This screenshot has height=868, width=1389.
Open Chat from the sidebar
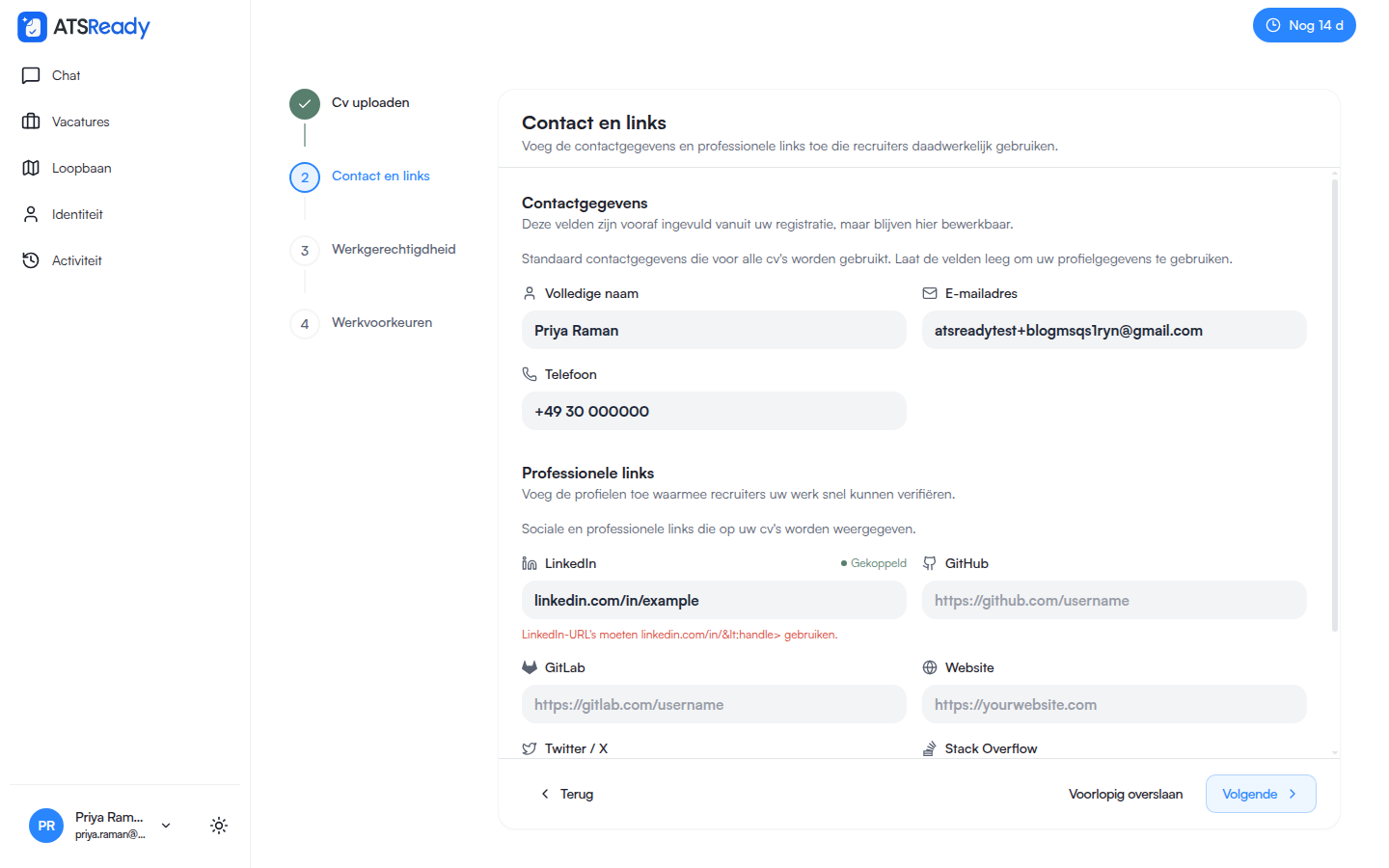[x=67, y=75]
